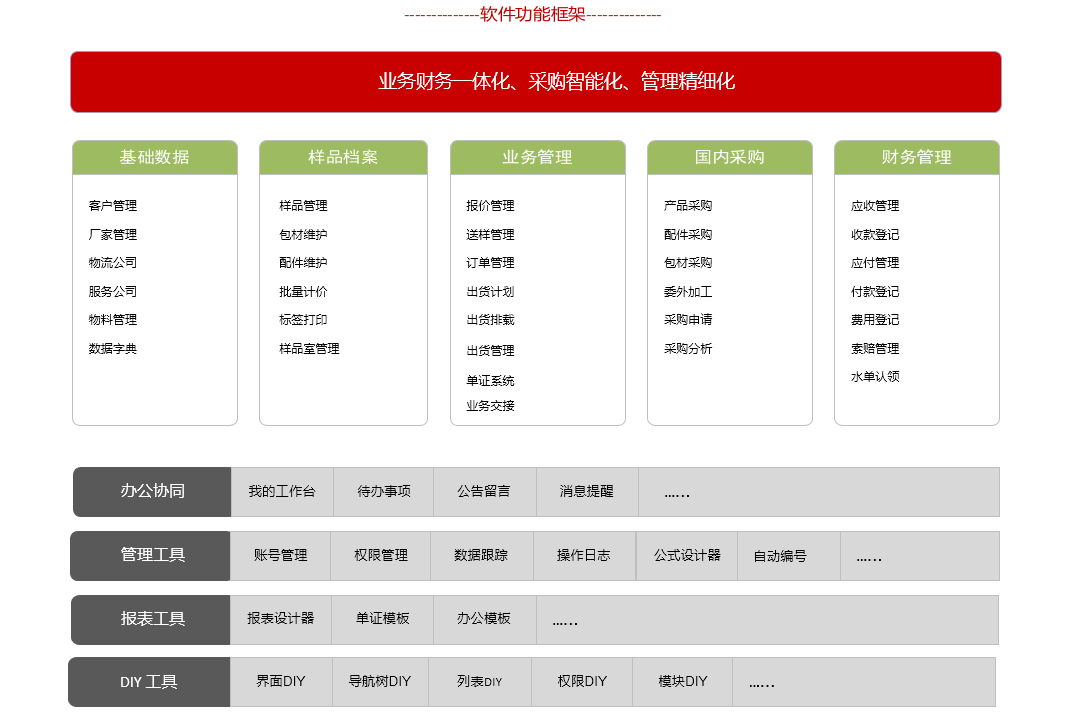Go to 委外加工 in domestic purchasing

(688, 292)
